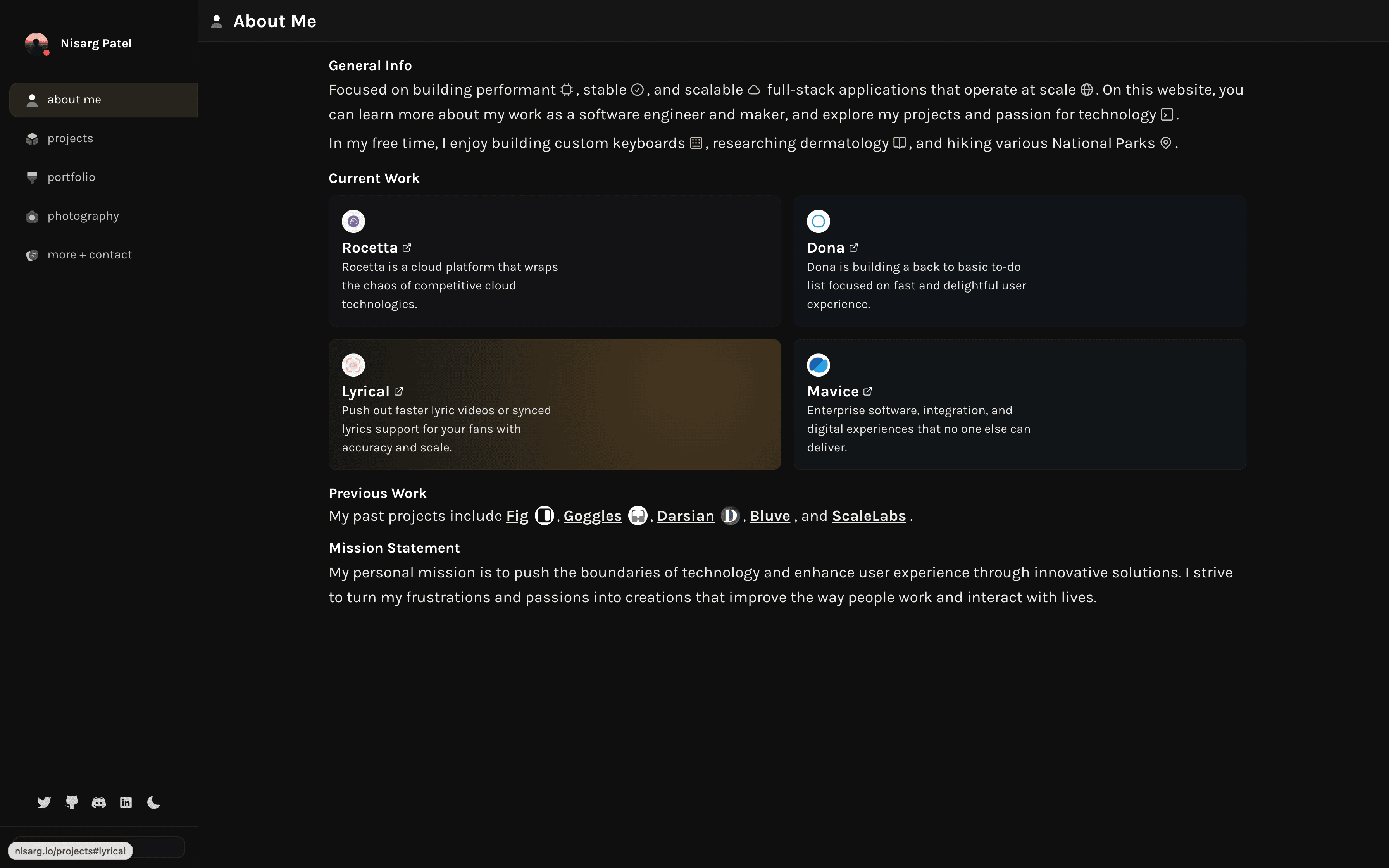Toggle dark mode with the moon icon
Screen dimensions: 1389x868
click(153, 802)
